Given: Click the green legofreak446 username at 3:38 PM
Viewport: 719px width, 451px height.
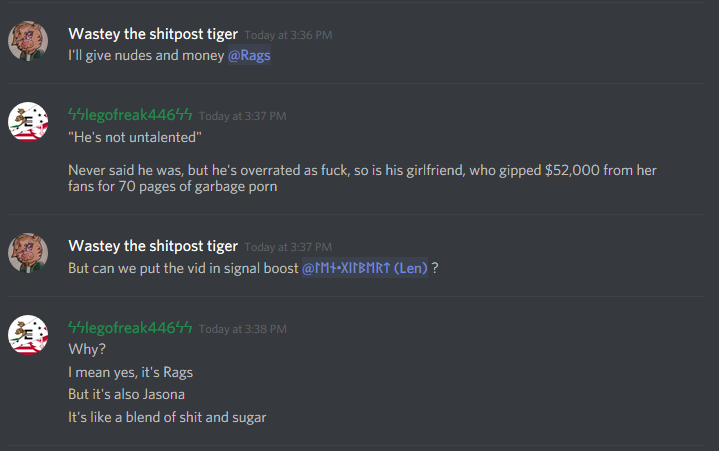Looking at the screenshot, I should pyautogui.click(x=130, y=328).
